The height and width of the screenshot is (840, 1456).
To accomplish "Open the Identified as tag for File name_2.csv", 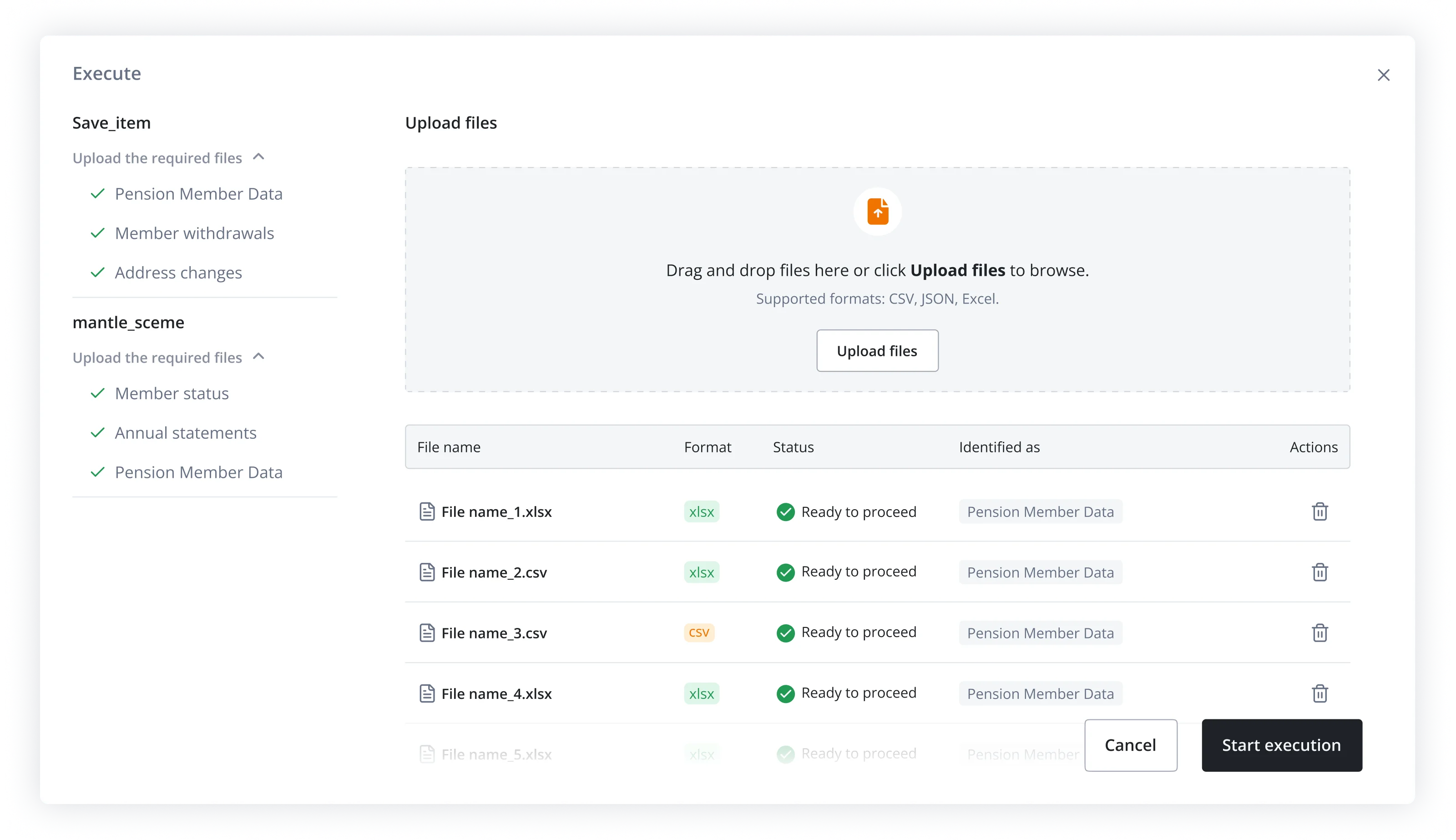I will click(x=1040, y=572).
